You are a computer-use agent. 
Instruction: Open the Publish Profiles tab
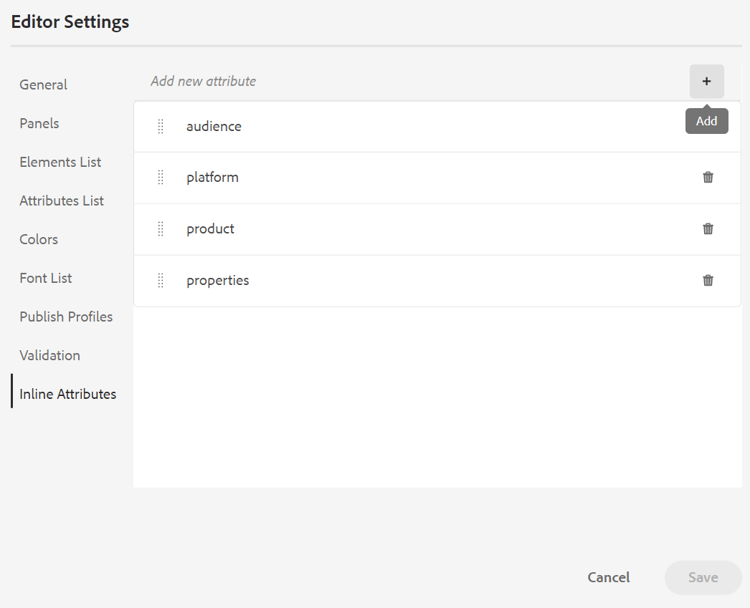[66, 317]
